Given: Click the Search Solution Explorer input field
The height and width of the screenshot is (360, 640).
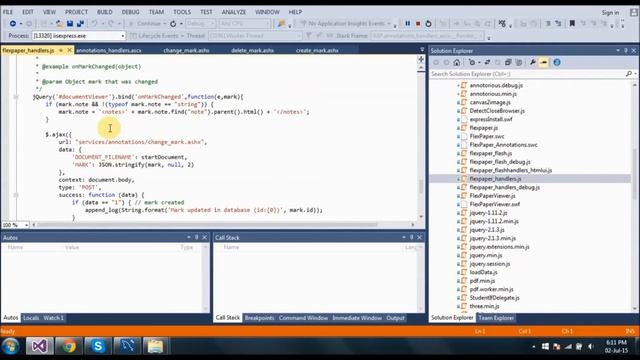Looking at the screenshot, I should pos(527,74).
